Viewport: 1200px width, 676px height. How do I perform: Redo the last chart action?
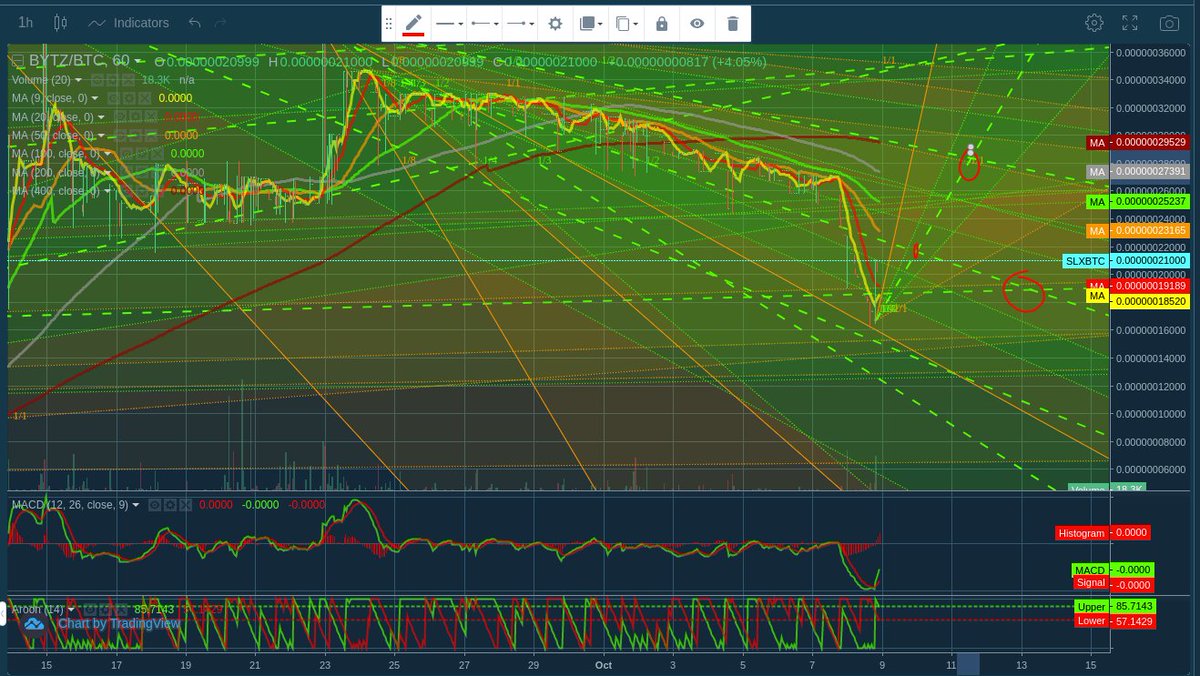(220, 22)
